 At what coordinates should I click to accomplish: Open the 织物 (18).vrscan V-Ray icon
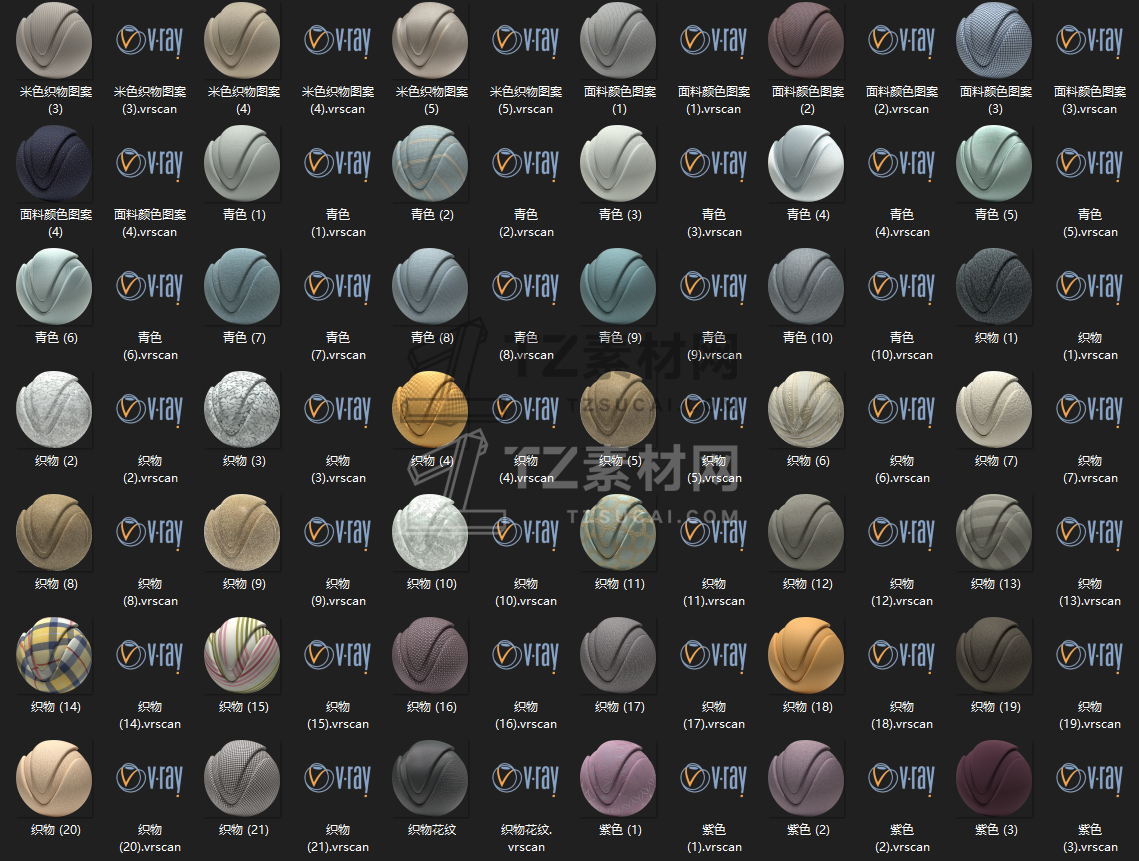(902, 655)
